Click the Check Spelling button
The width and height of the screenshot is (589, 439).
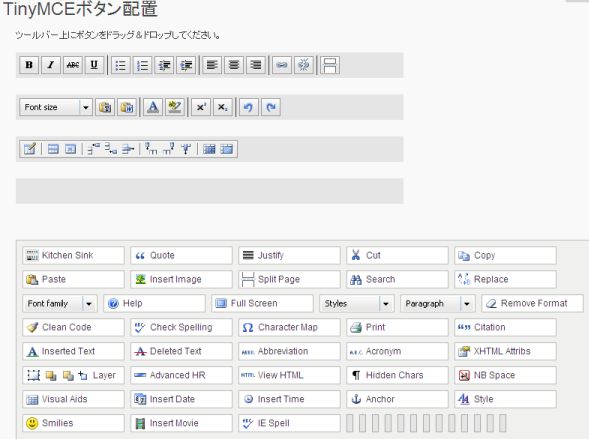pos(181,327)
